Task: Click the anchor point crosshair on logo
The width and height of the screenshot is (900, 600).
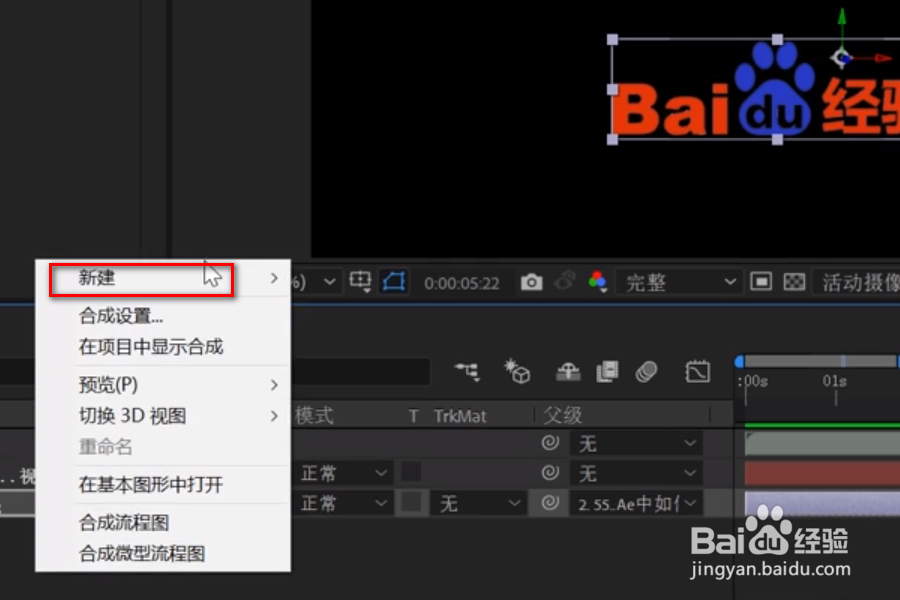Action: tap(842, 58)
